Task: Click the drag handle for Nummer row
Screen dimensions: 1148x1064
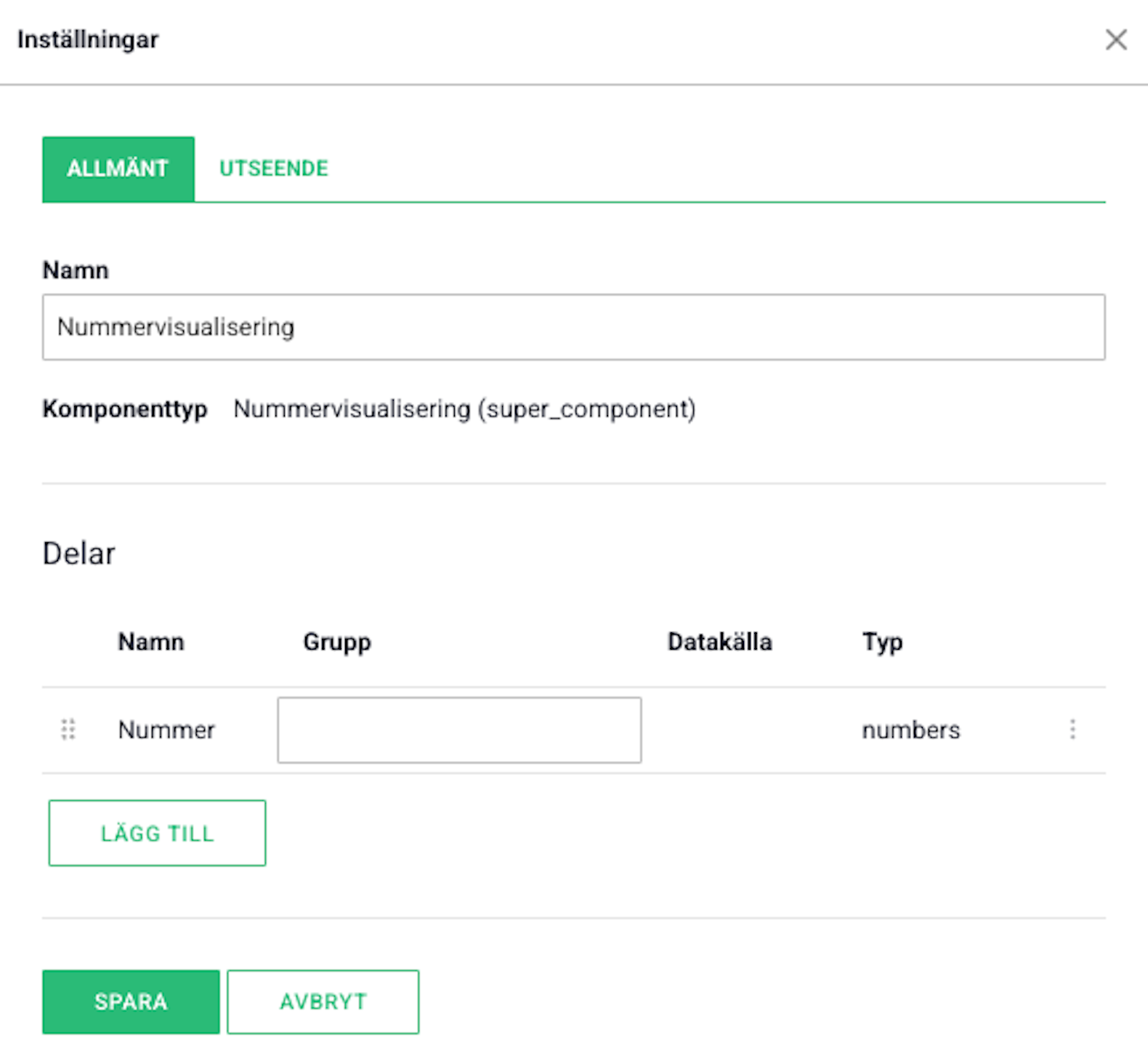Action: click(68, 729)
